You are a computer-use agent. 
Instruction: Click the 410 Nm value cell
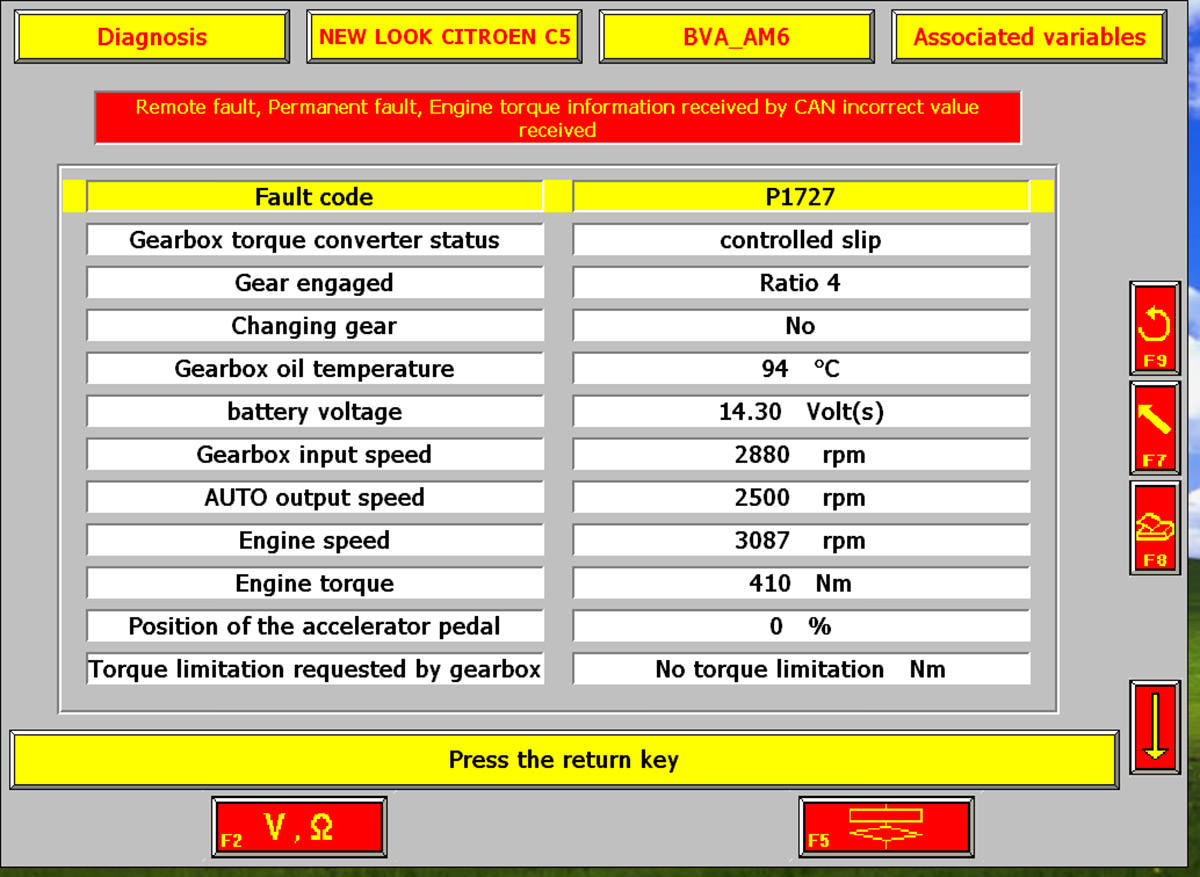(801, 584)
